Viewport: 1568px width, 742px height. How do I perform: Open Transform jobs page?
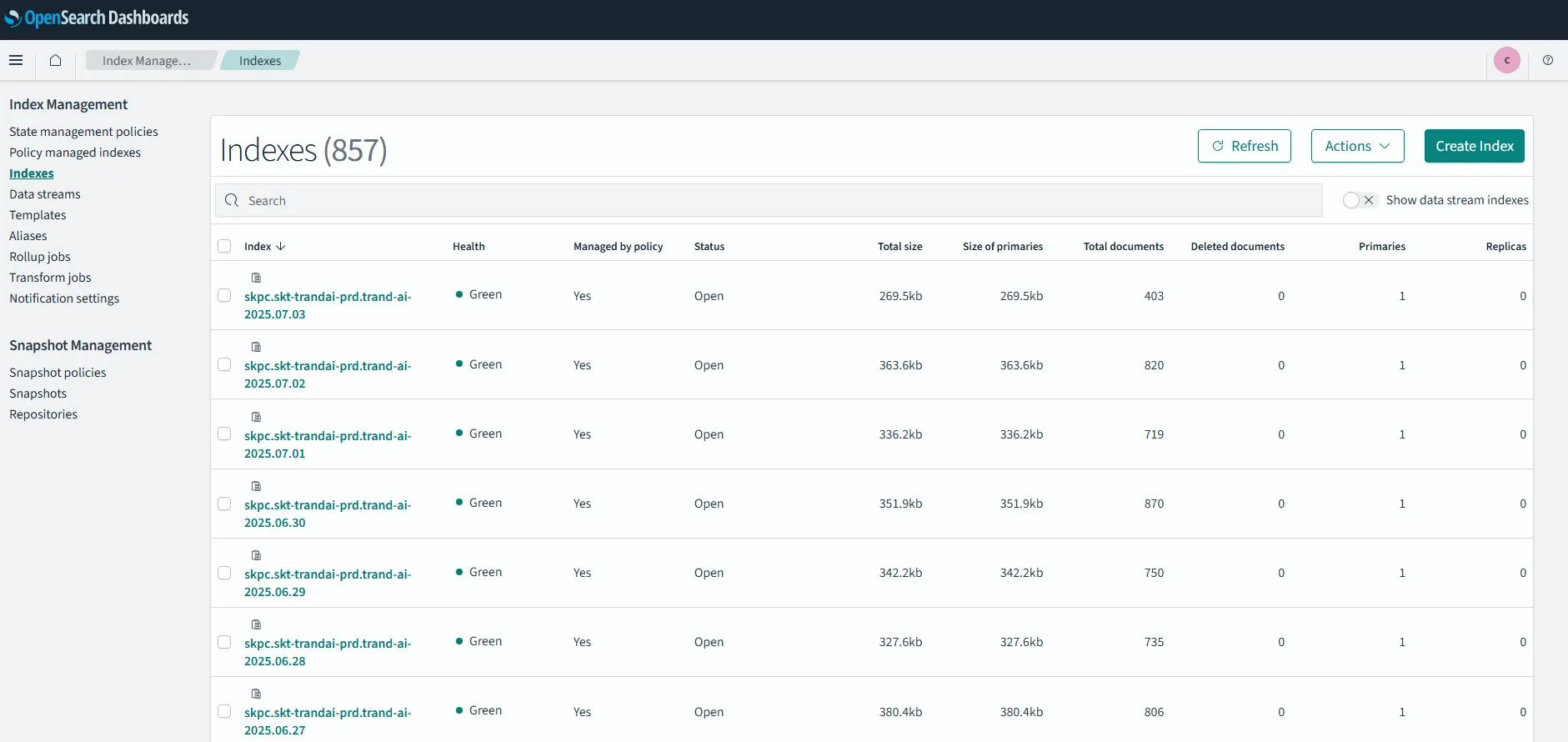[50, 278]
